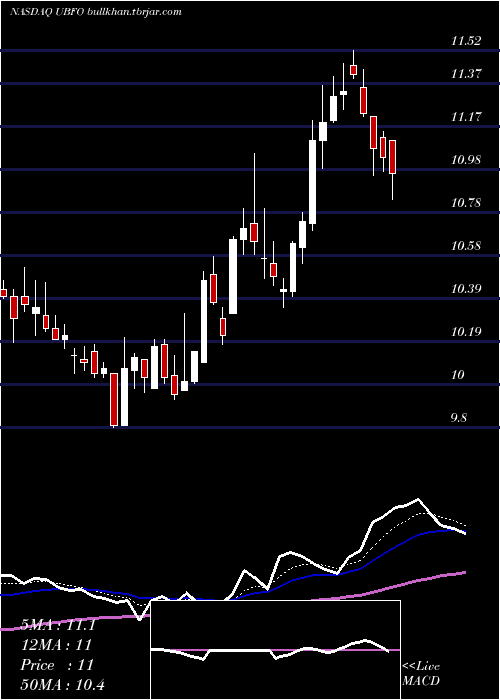Screen dimensions: 500x700
Task: Click the 12MA : 11 readout
Action: point(56,645)
